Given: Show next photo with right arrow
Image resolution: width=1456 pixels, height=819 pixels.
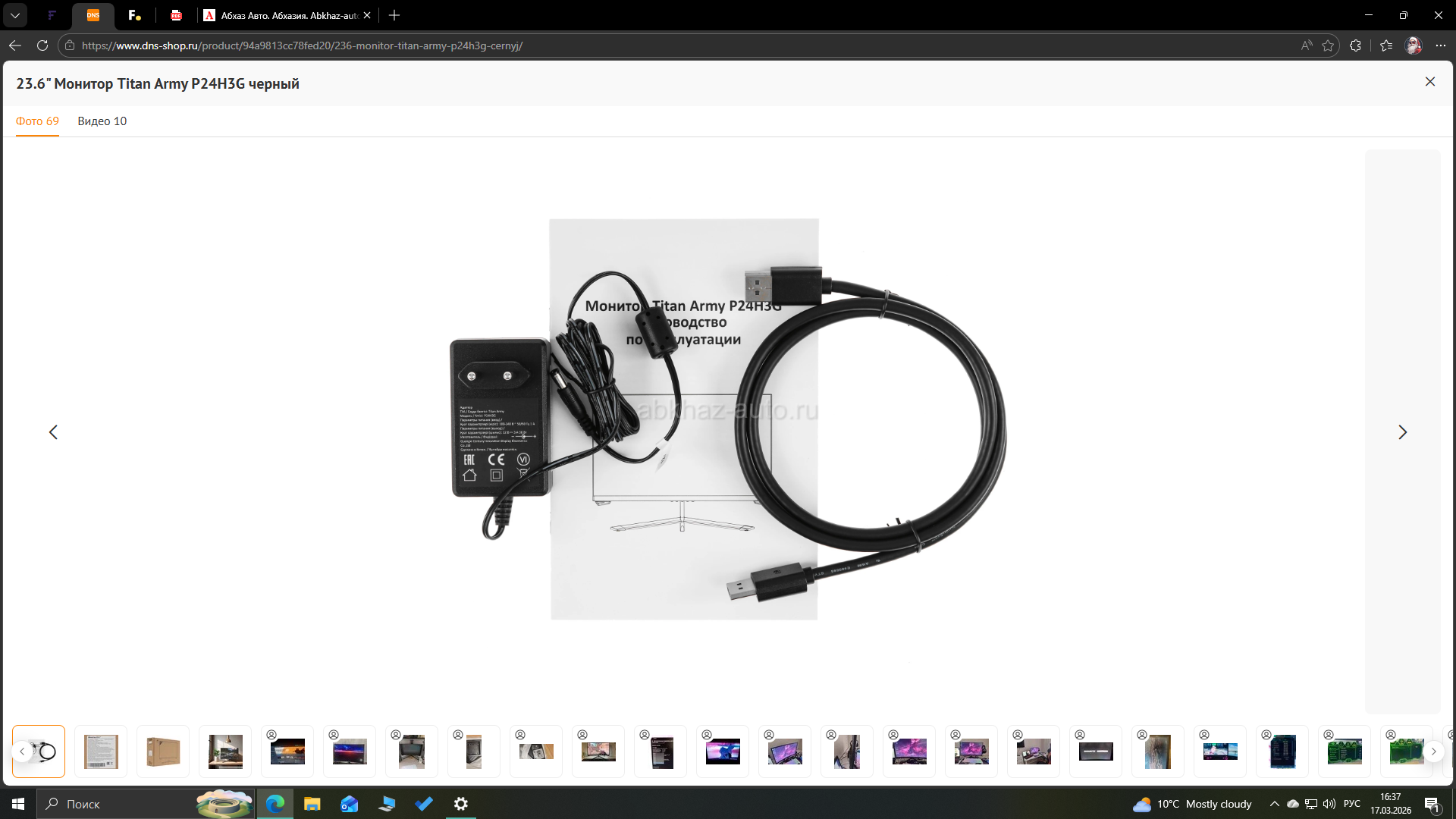Looking at the screenshot, I should 1402,432.
